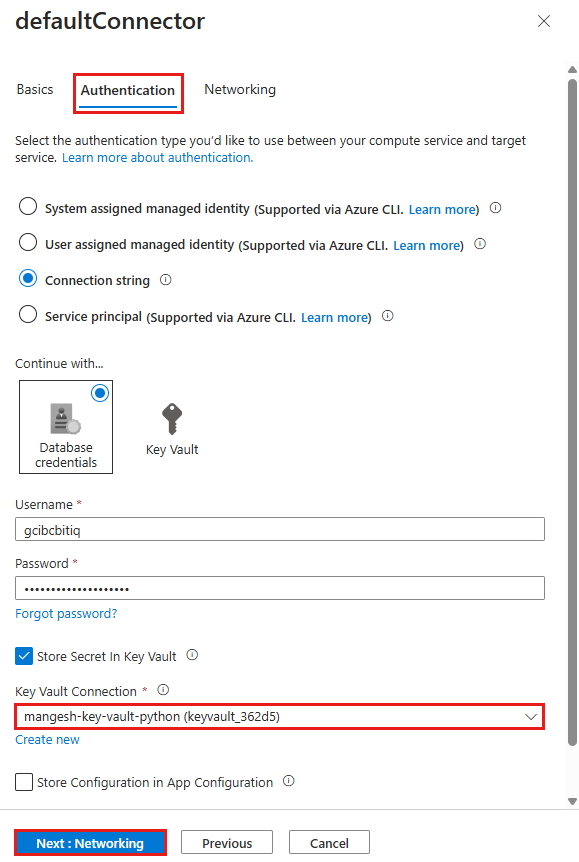
Task: Click info icon beside Key Vault Connection label
Action: [x=163, y=689]
